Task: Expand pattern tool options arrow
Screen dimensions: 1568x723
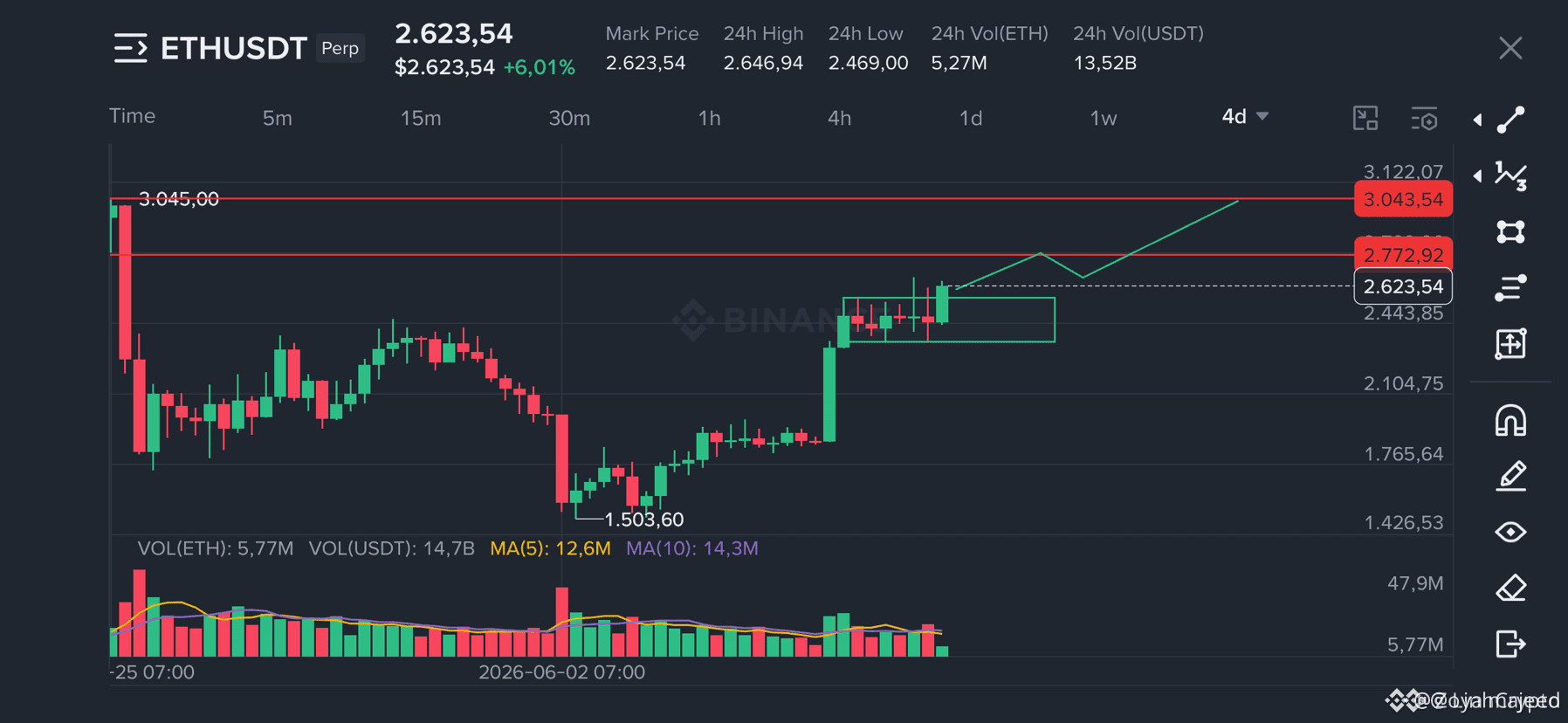Action: pyautogui.click(x=1477, y=176)
